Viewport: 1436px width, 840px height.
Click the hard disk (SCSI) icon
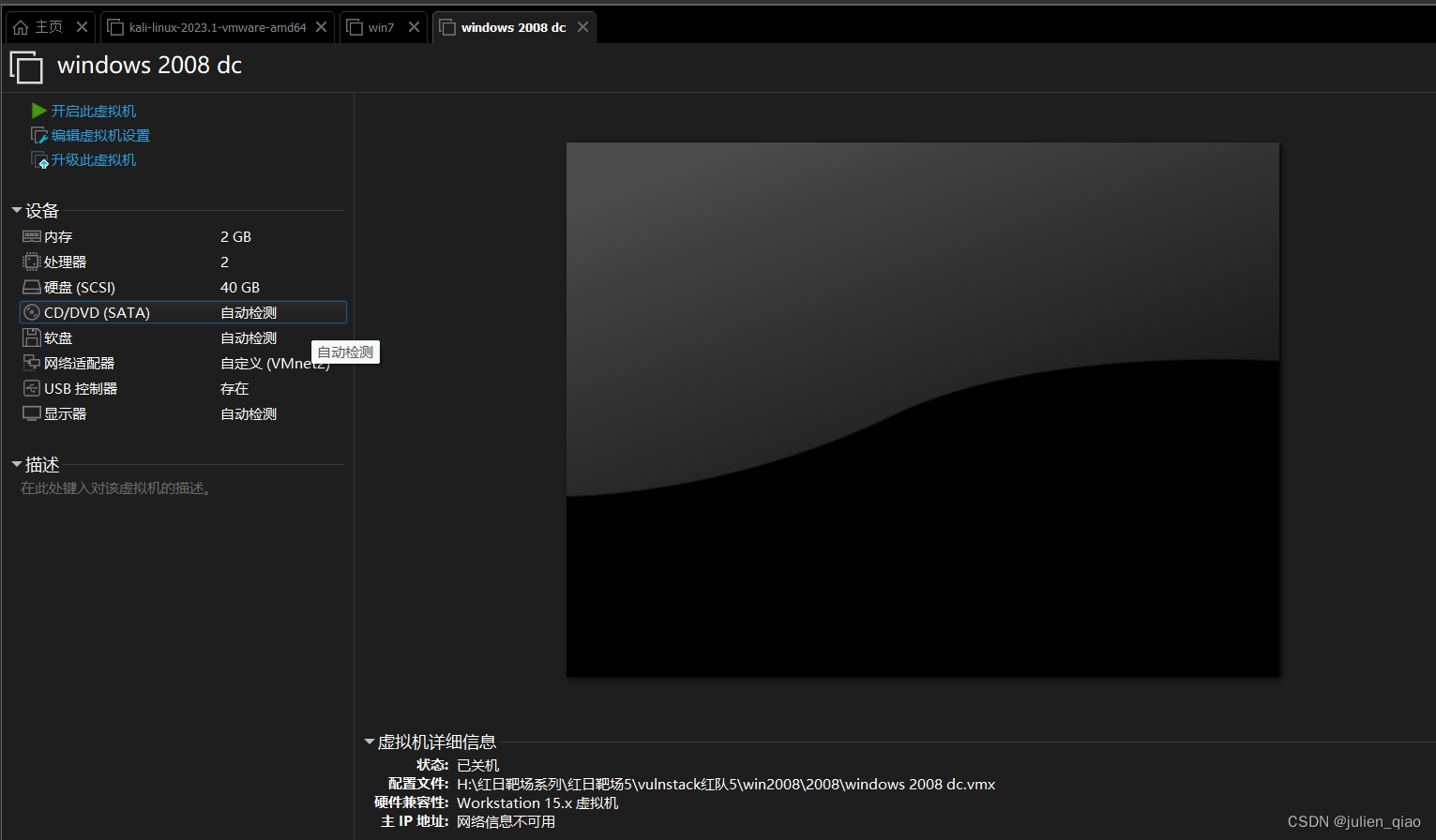(x=32, y=287)
